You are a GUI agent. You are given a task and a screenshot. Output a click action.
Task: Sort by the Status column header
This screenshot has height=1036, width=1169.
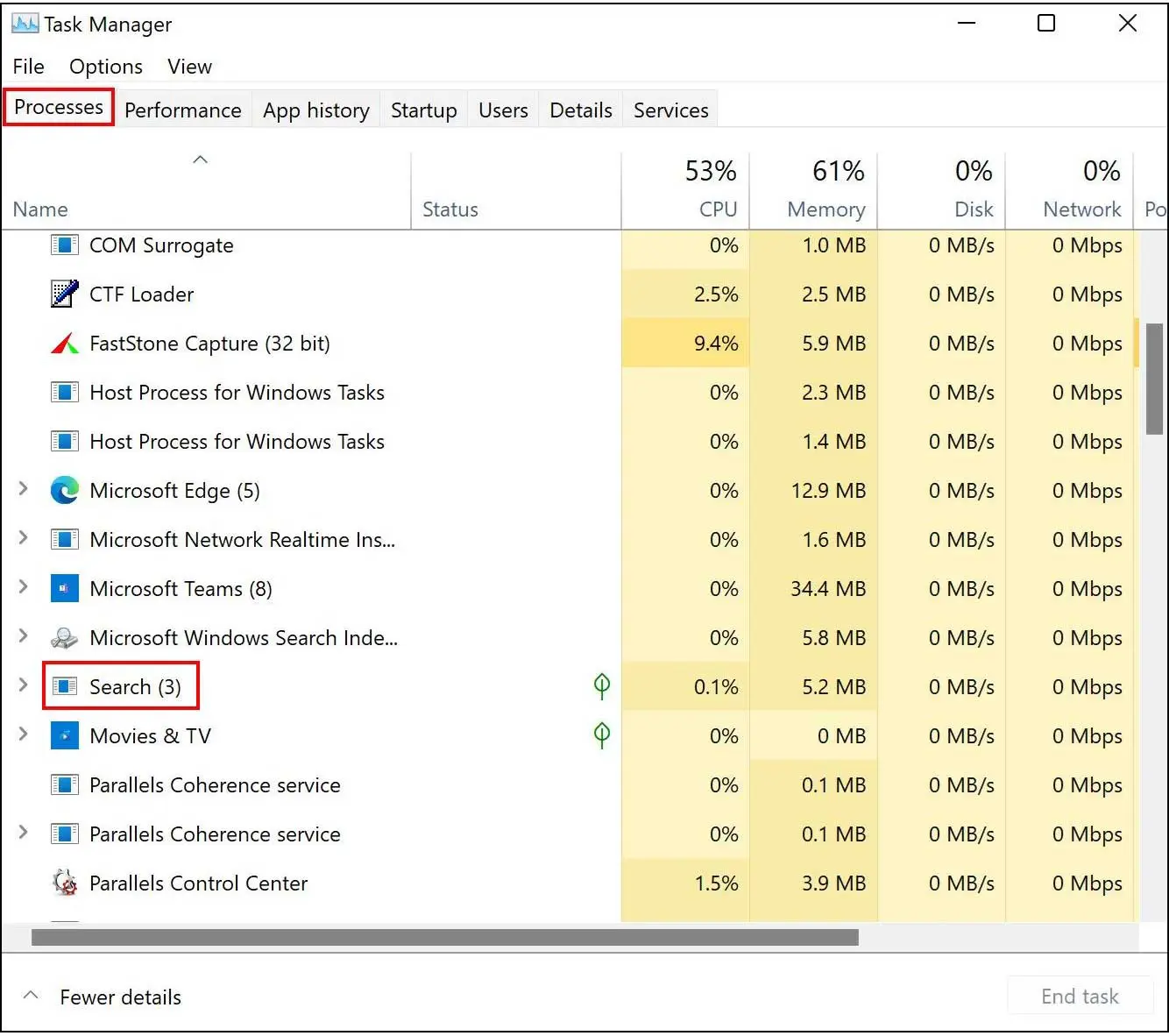tap(516, 191)
